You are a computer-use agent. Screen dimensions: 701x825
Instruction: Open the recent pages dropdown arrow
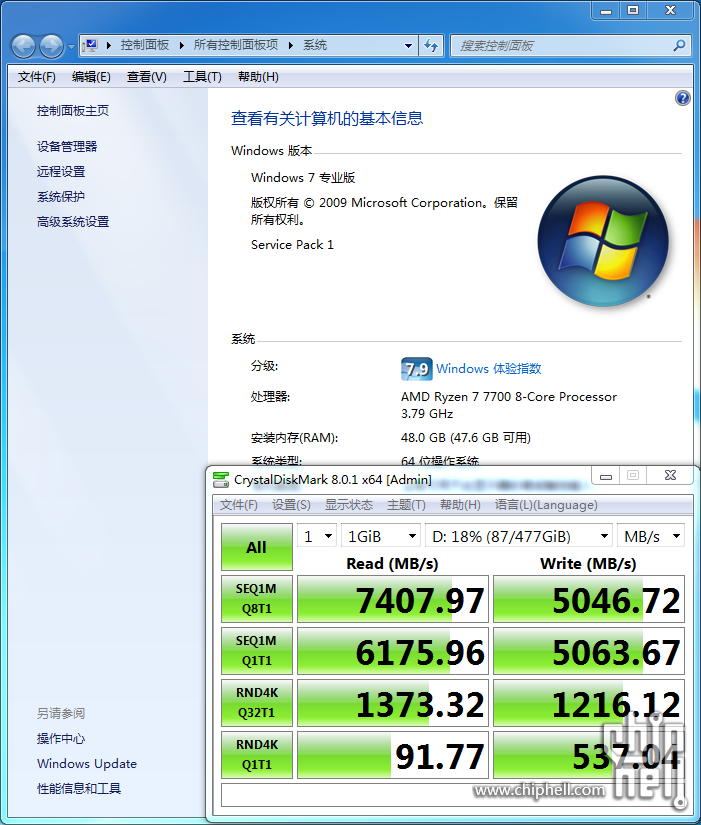[71, 46]
